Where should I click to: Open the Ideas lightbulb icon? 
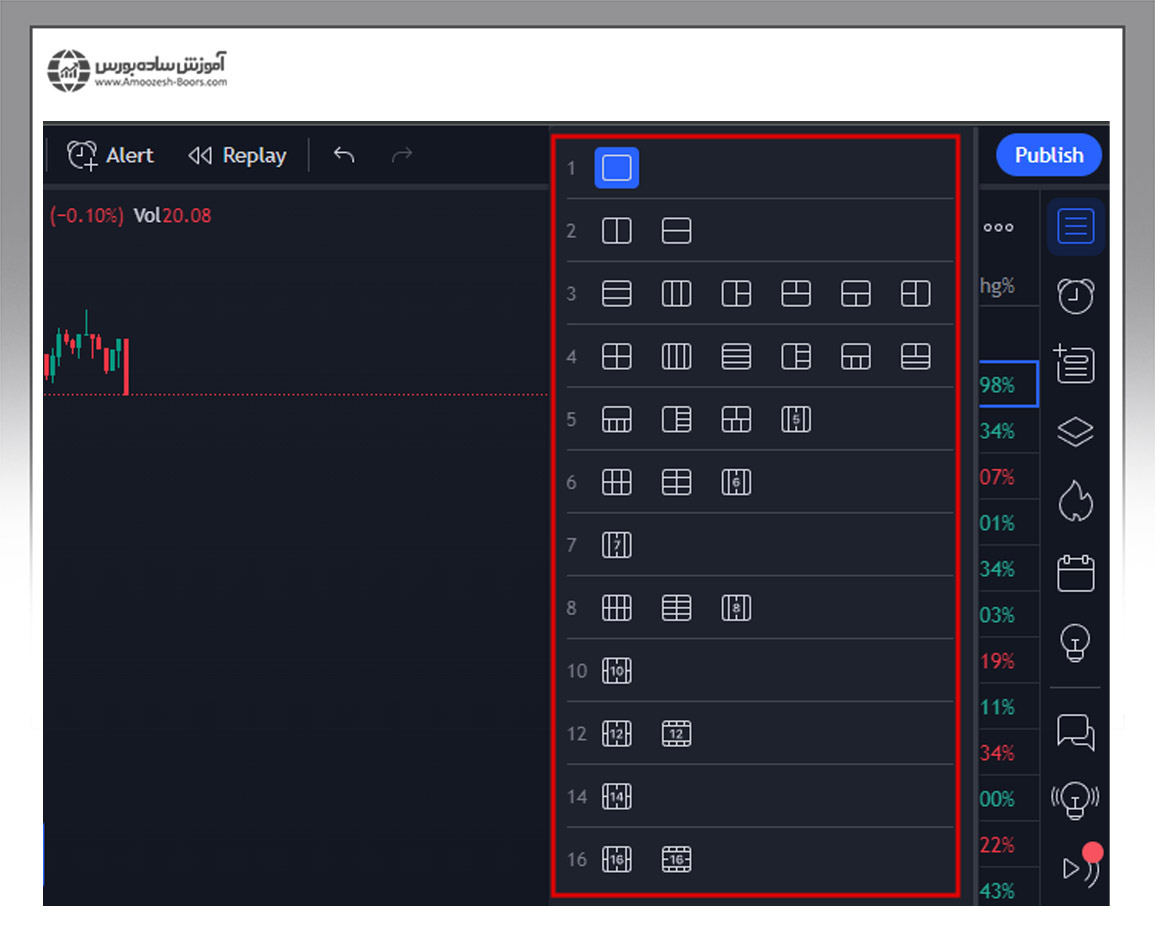(1075, 643)
